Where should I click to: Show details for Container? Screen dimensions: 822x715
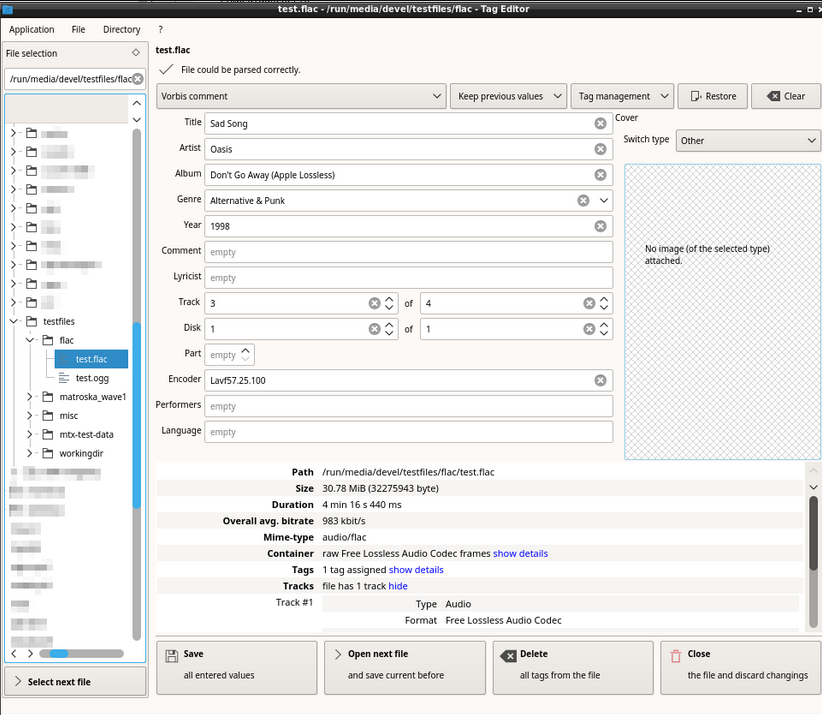[520, 554]
